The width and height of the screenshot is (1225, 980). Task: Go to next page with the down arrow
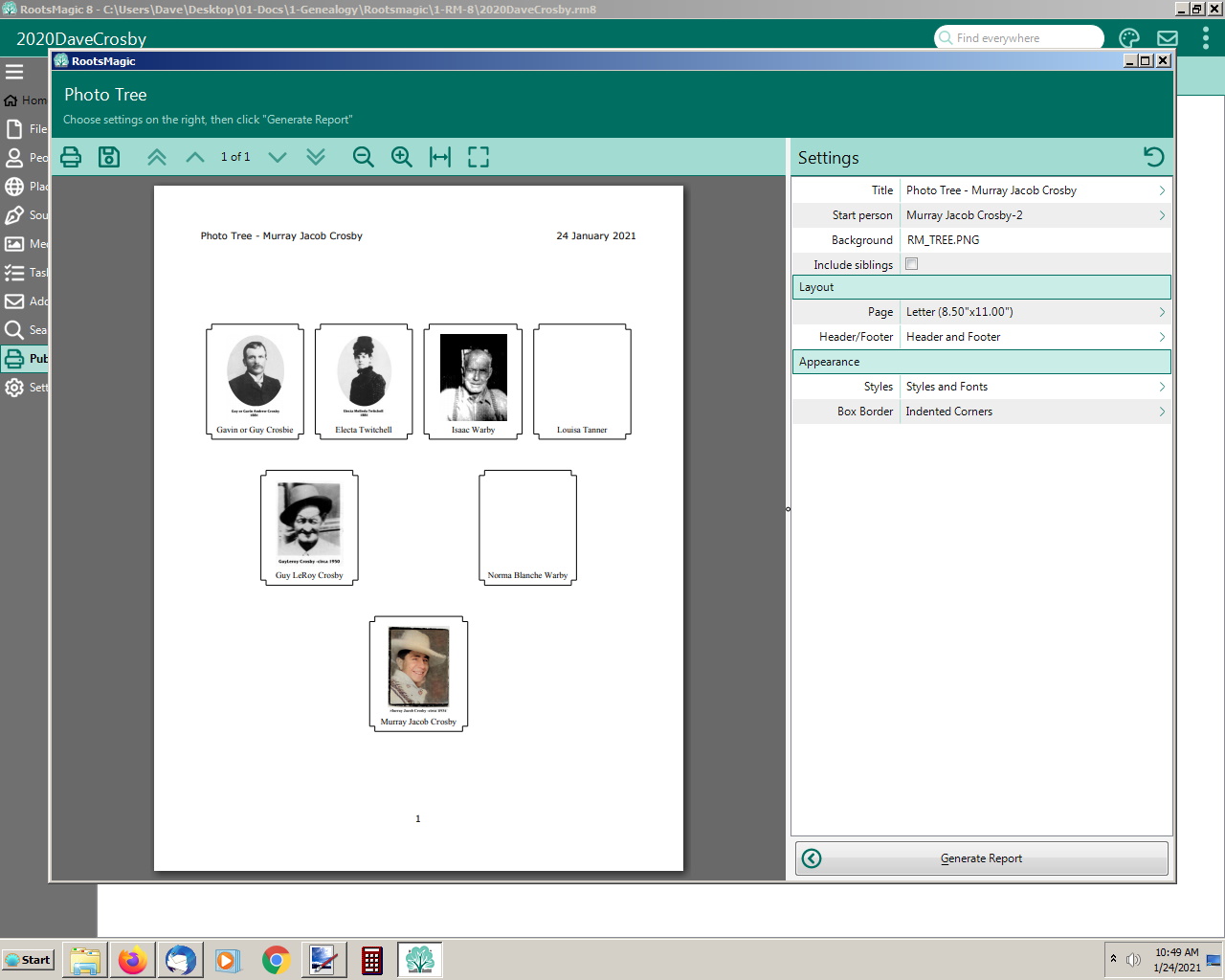[278, 157]
